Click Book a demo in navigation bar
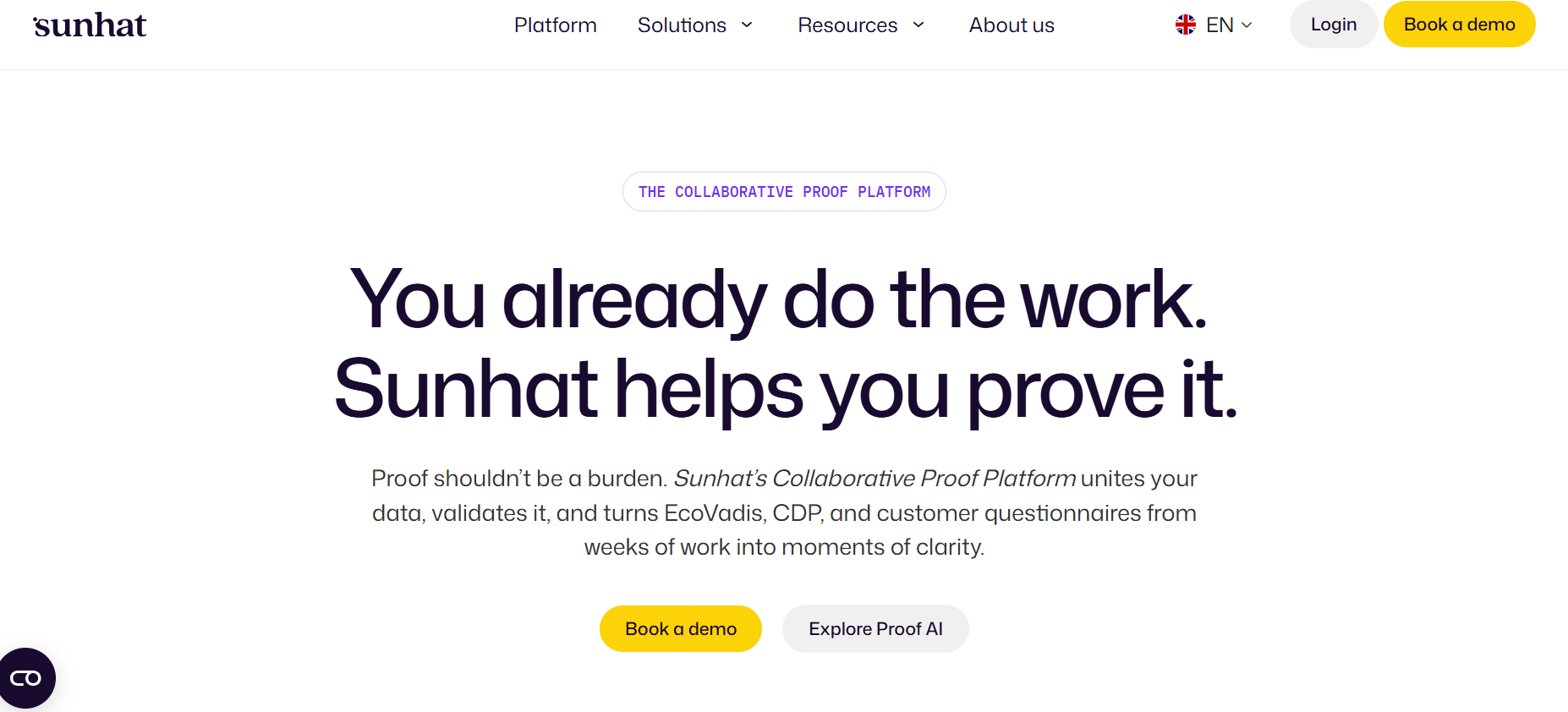Screen dimensions: 1568x712 (x=1459, y=25)
